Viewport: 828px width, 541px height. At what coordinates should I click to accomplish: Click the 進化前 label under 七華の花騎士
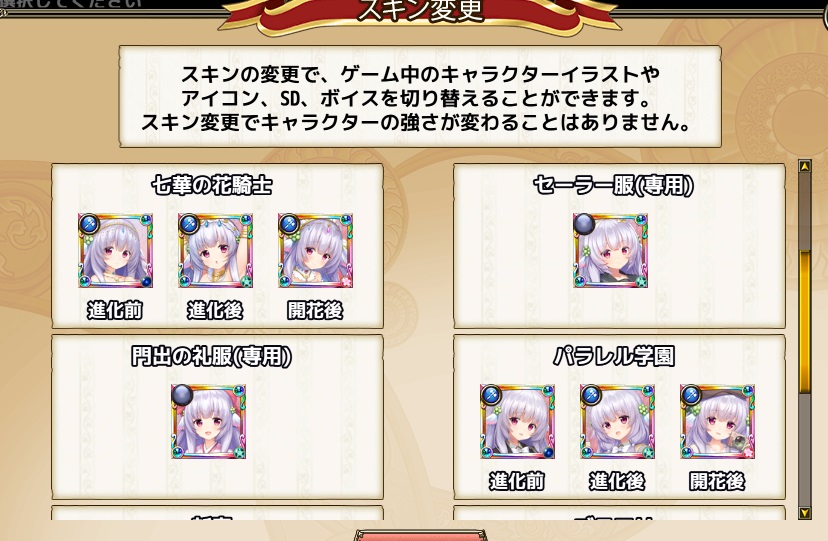click(x=115, y=310)
